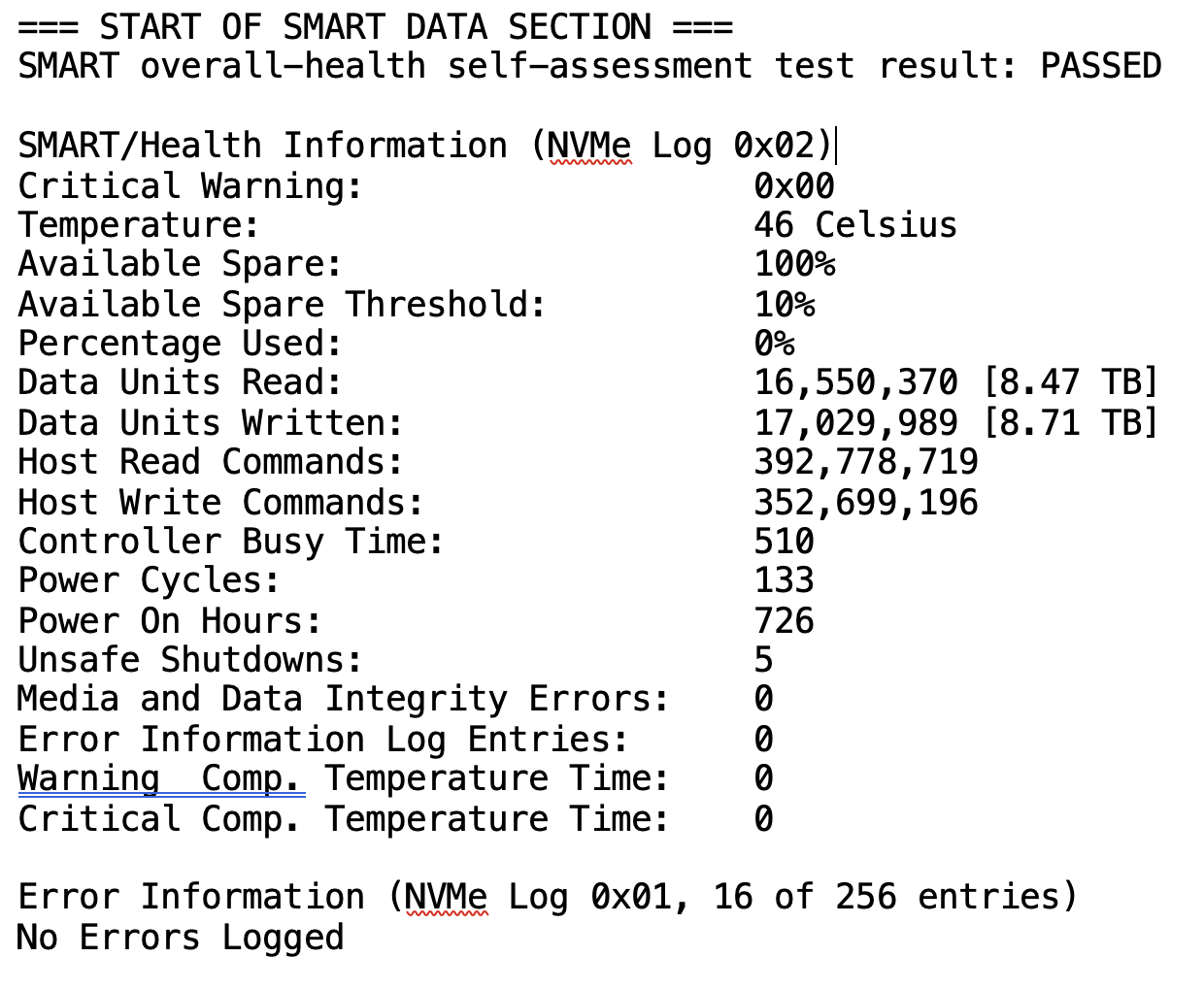Image resolution: width=1204 pixels, height=990 pixels.
Task: Click the NVMe word in the Error Information line
Action: coord(447,897)
